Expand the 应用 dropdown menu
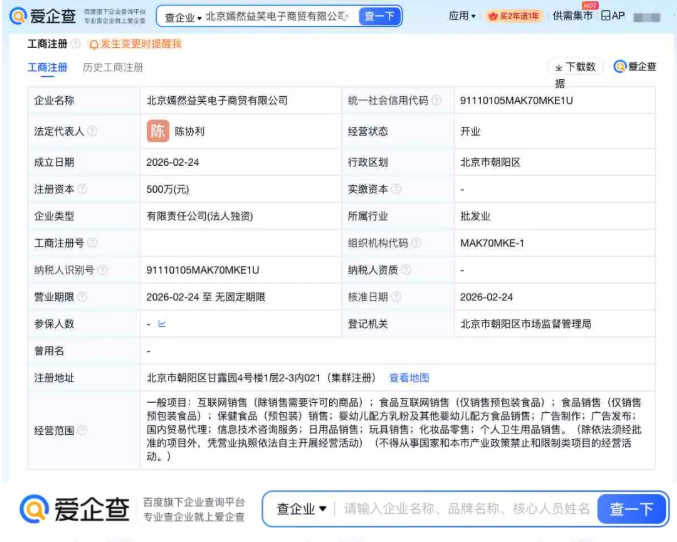677x542 pixels. click(x=461, y=17)
